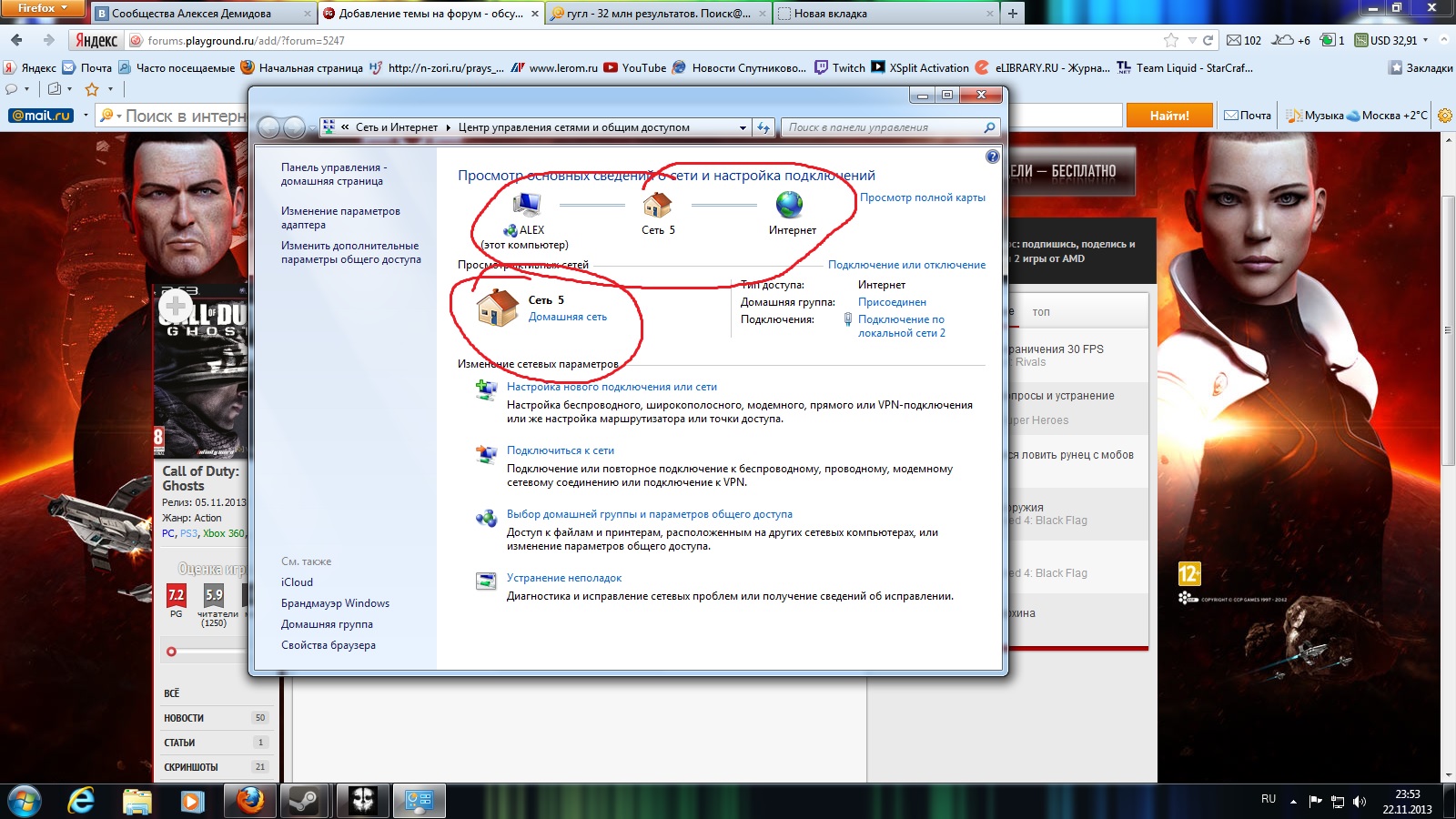Click the orange Найти! search button
Viewport: 1456px width, 819px height.
tap(1169, 116)
